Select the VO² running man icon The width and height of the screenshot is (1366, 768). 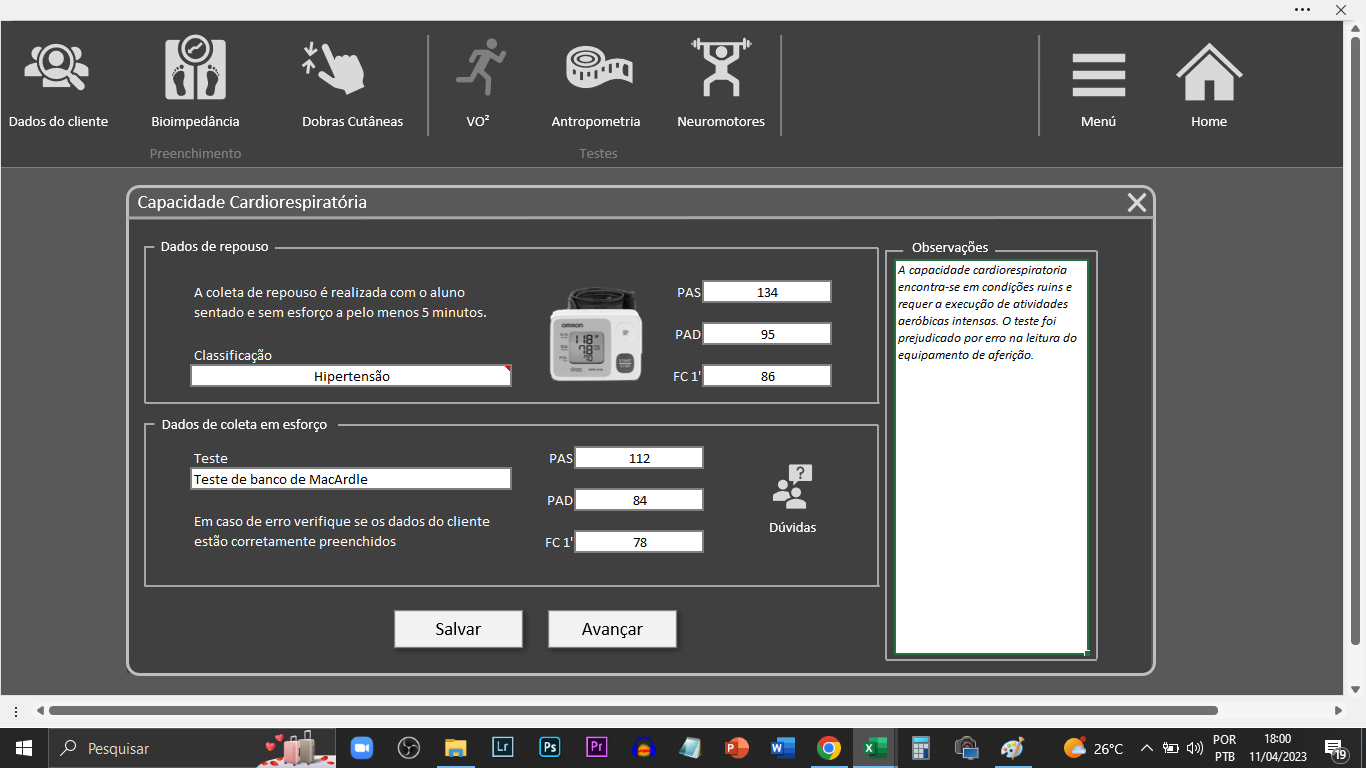[480, 68]
